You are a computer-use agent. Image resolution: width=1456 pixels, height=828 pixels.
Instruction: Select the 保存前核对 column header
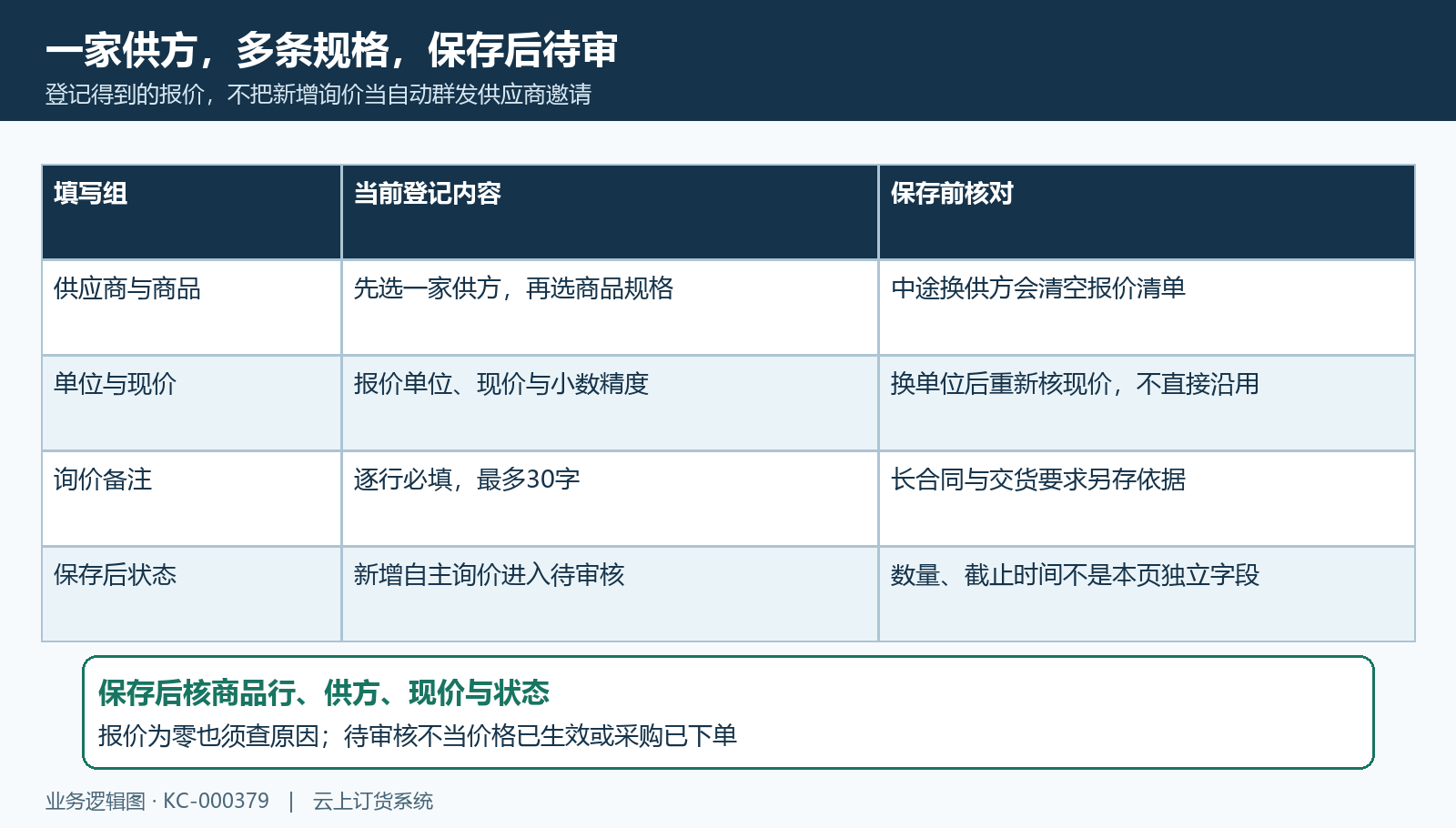1147,212
